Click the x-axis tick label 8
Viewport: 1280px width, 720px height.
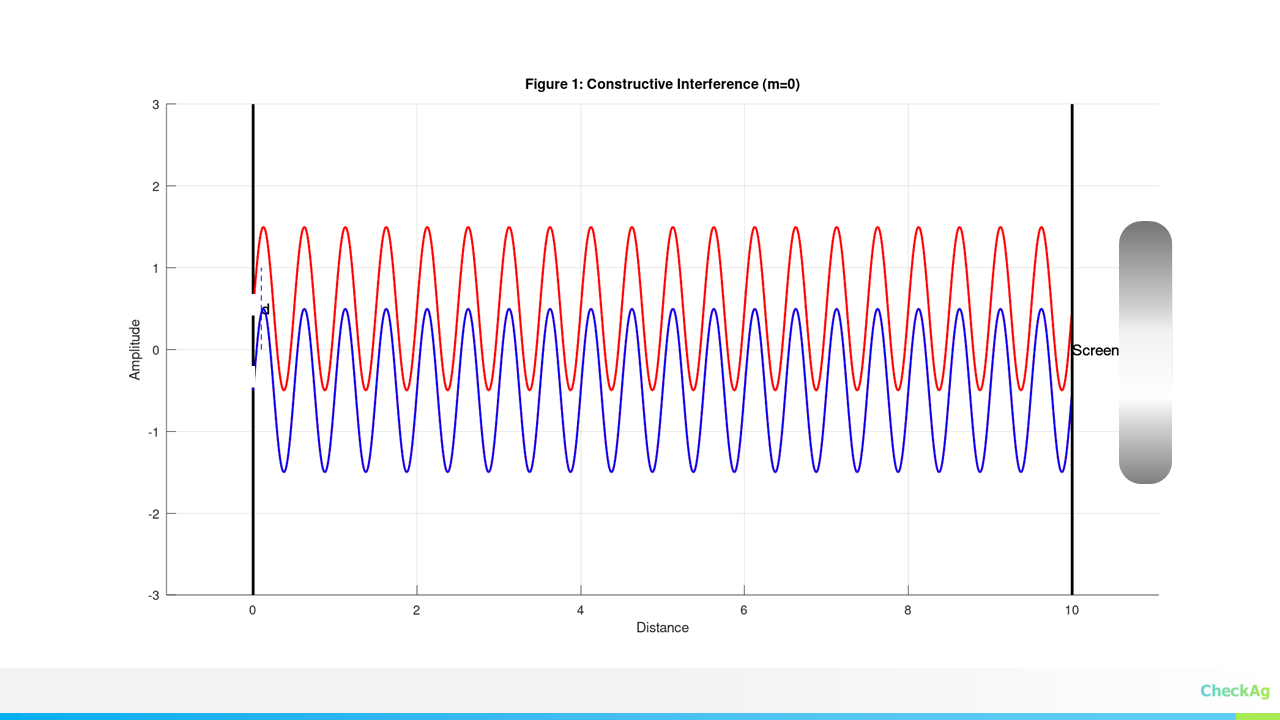pyautogui.click(x=908, y=609)
